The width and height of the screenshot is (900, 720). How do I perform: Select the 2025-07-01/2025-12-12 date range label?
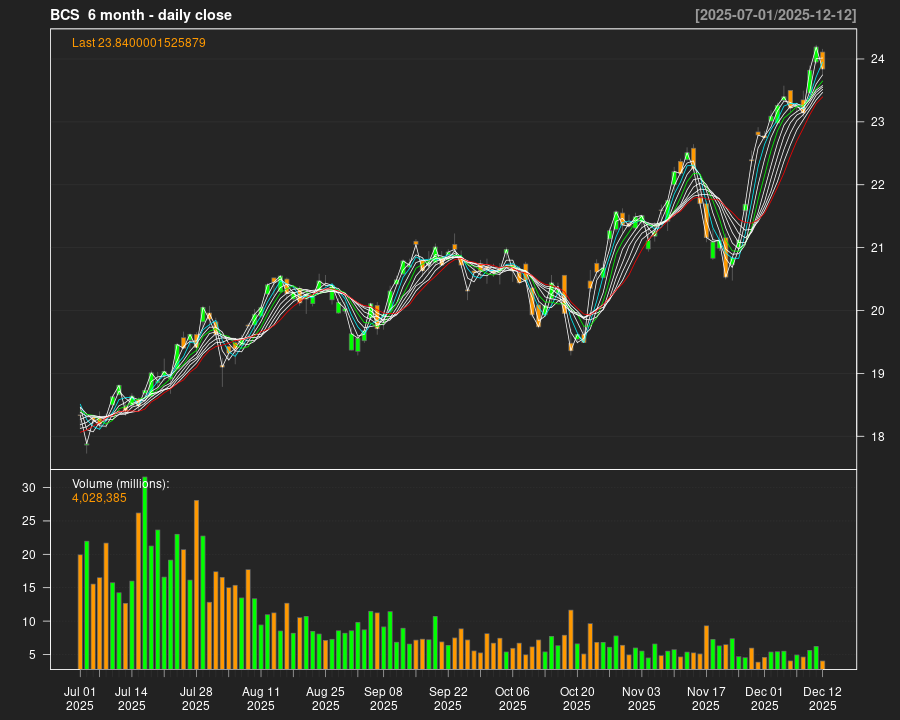775,15
